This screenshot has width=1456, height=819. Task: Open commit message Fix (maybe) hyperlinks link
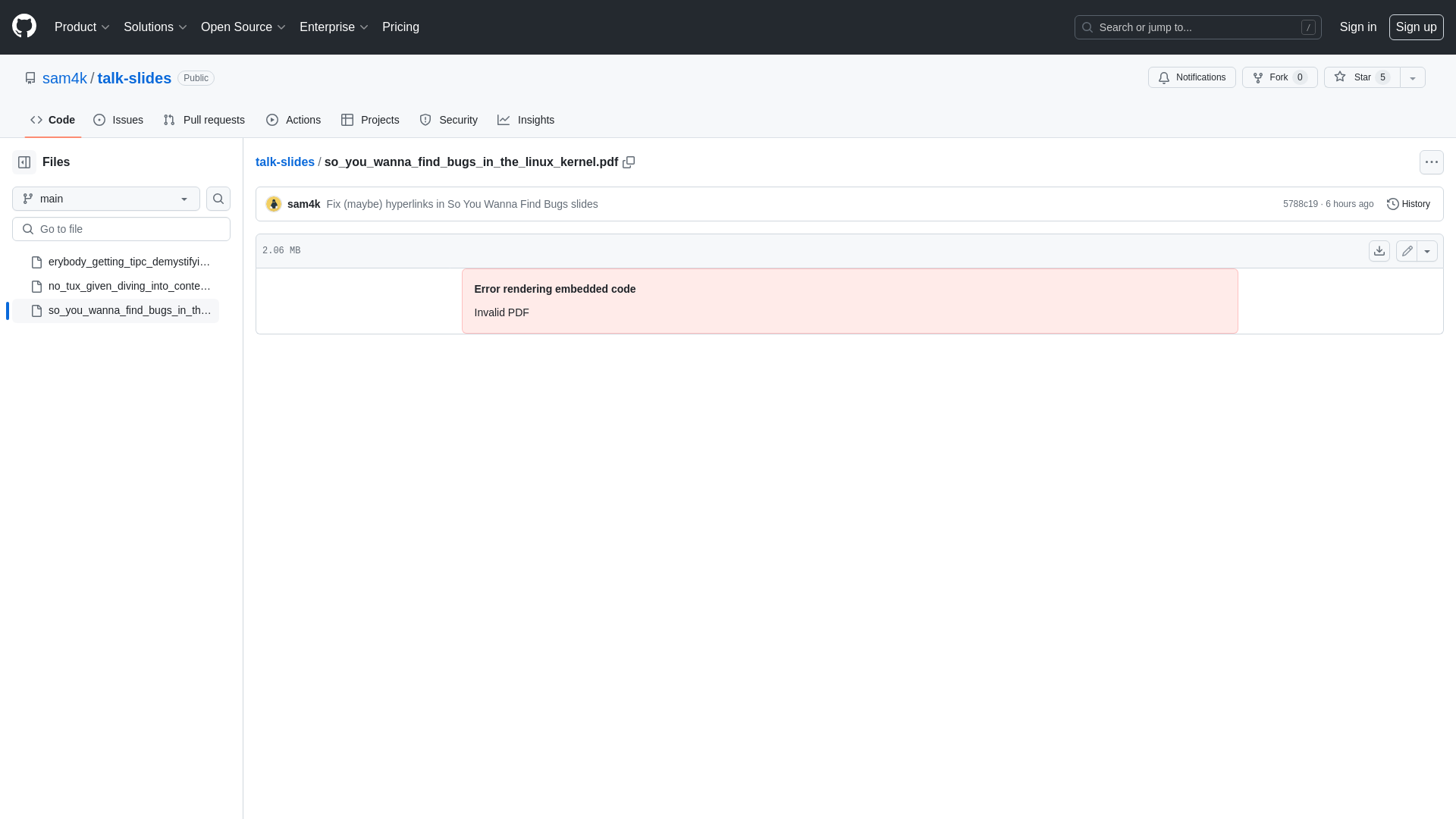click(462, 204)
